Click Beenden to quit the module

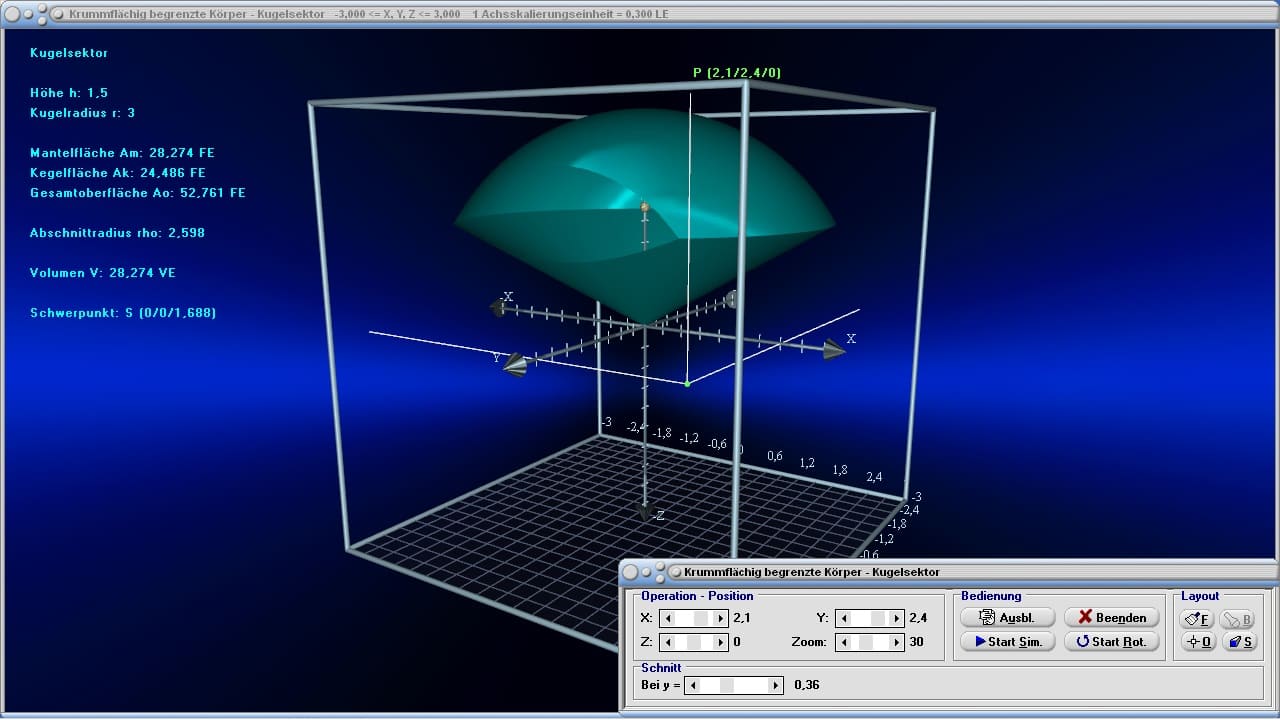pos(1111,618)
